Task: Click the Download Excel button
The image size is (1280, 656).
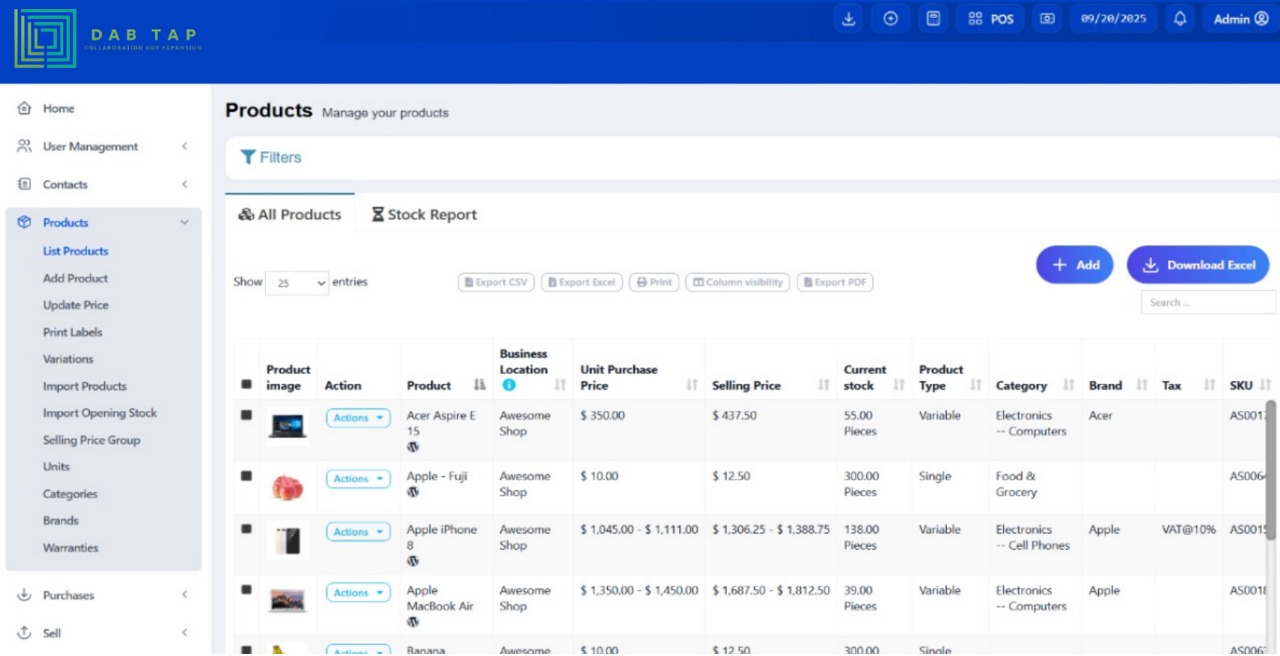Action: (x=1197, y=265)
